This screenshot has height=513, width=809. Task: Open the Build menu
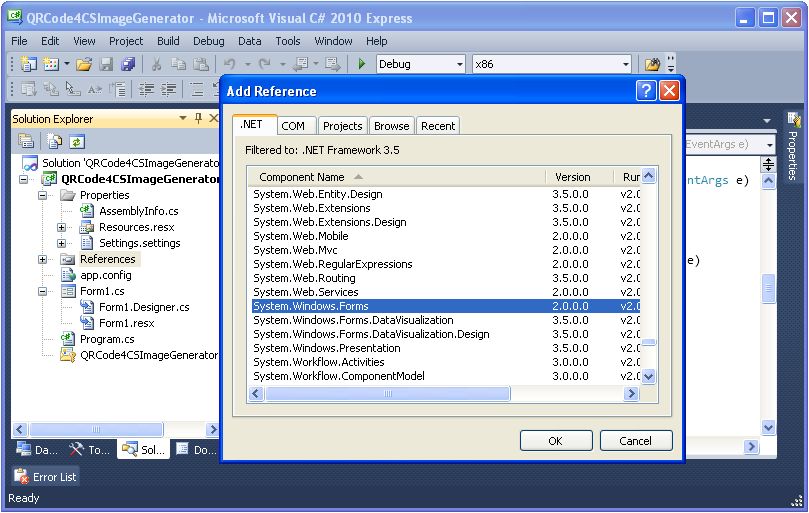click(x=168, y=41)
